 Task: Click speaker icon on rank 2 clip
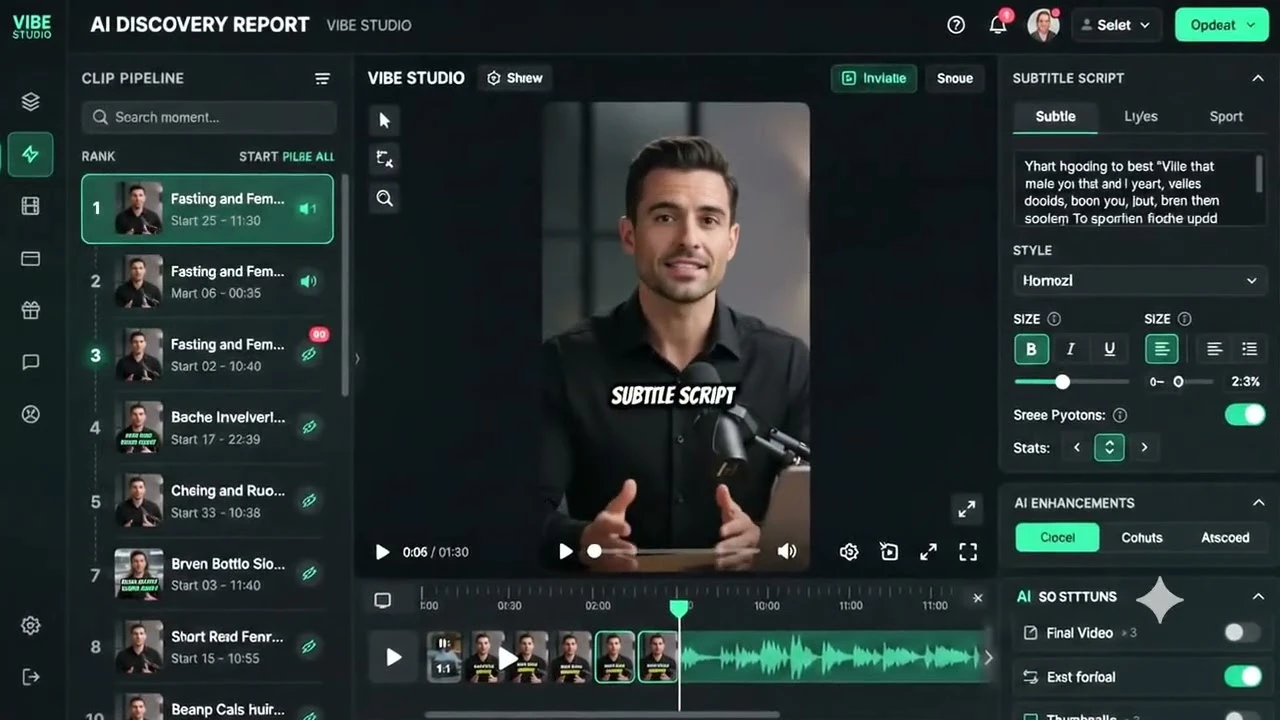point(308,282)
